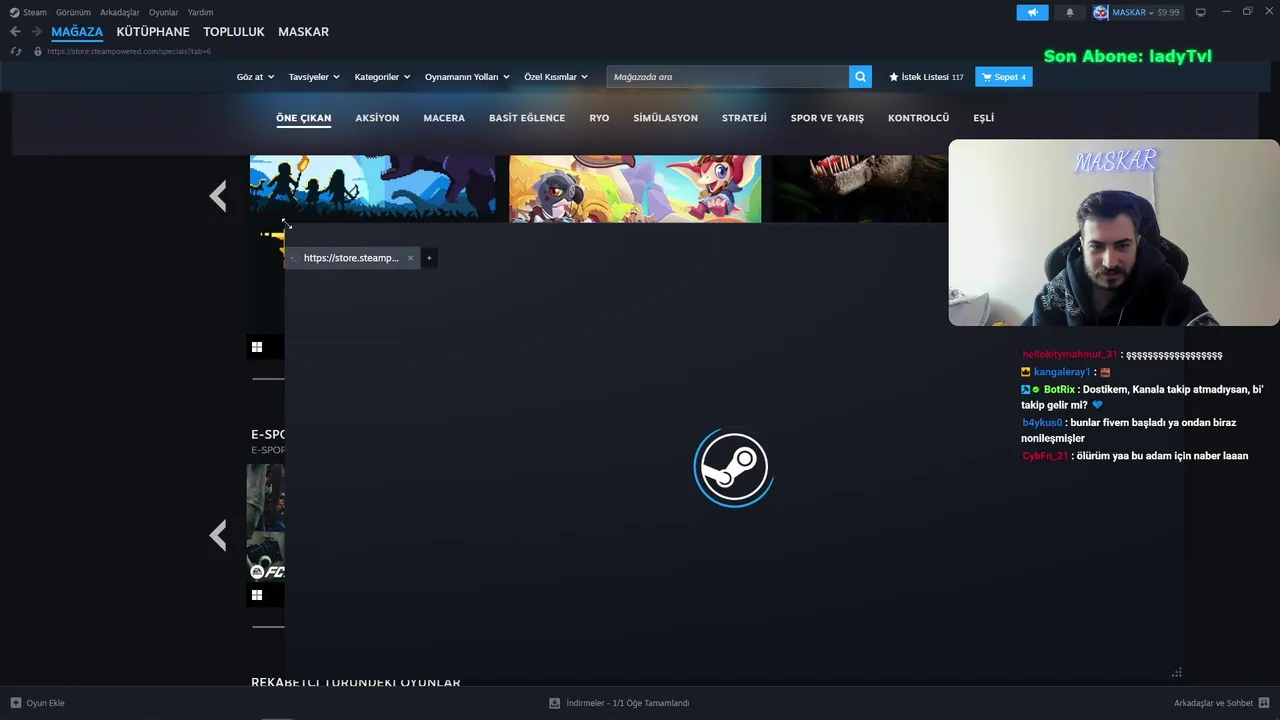Reload the store page
The height and width of the screenshot is (720, 1280).
pyautogui.click(x=16, y=51)
